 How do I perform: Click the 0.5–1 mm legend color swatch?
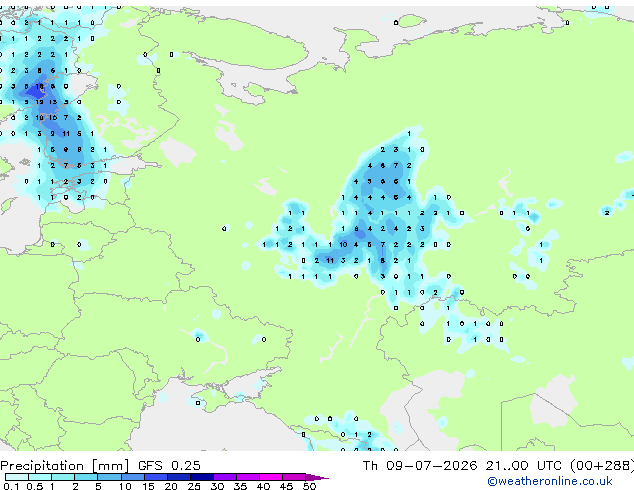click(40, 477)
